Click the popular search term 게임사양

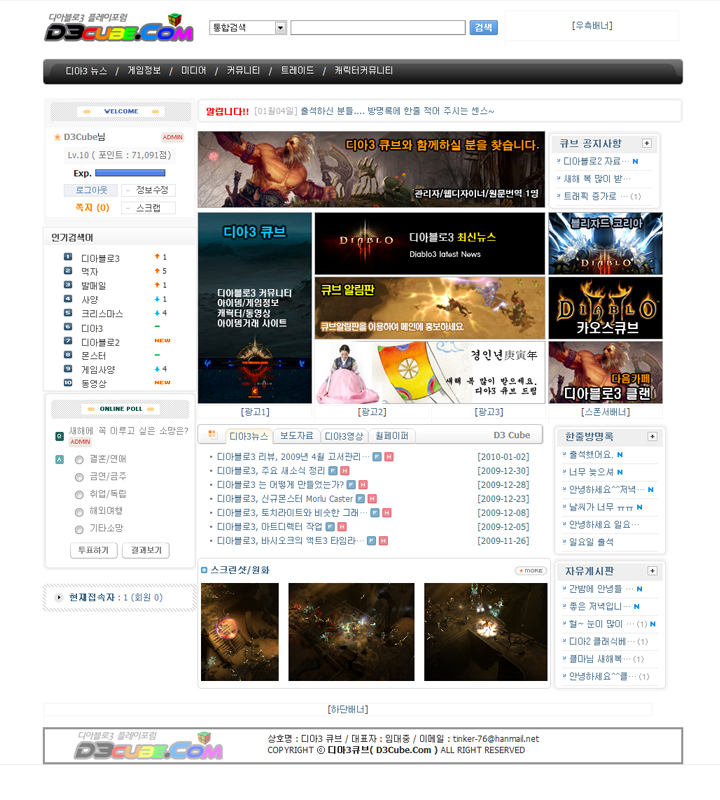pyautogui.click(x=98, y=369)
